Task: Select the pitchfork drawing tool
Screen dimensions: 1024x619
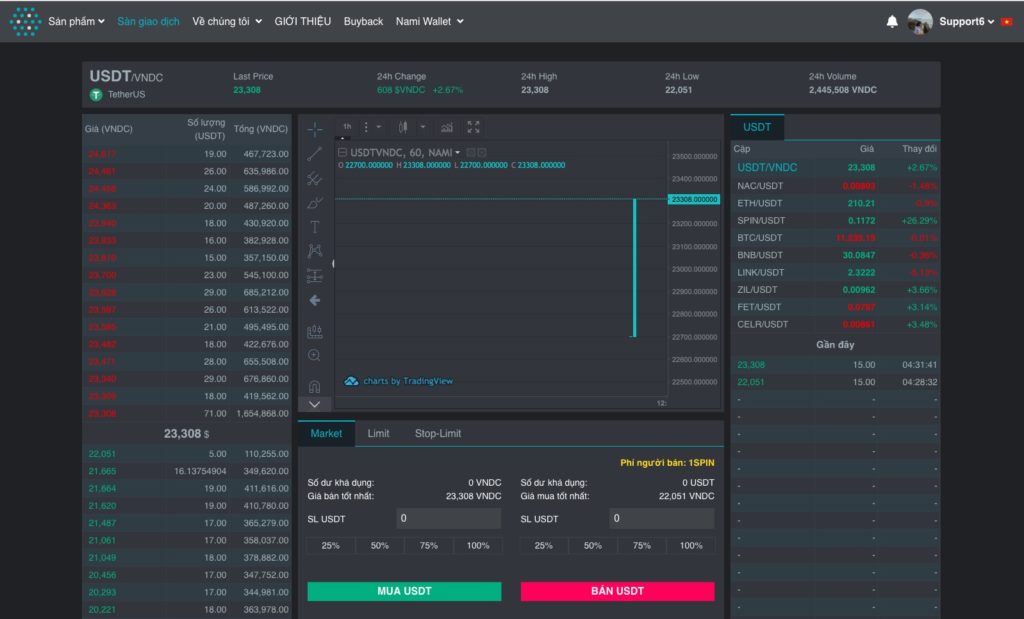Action: [315, 178]
